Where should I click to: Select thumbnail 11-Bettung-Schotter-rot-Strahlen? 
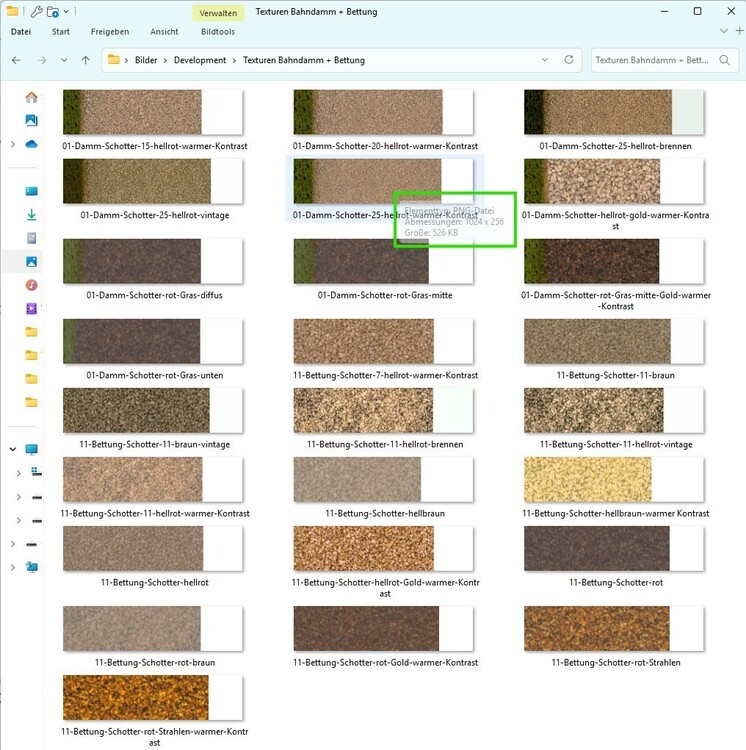615,629
